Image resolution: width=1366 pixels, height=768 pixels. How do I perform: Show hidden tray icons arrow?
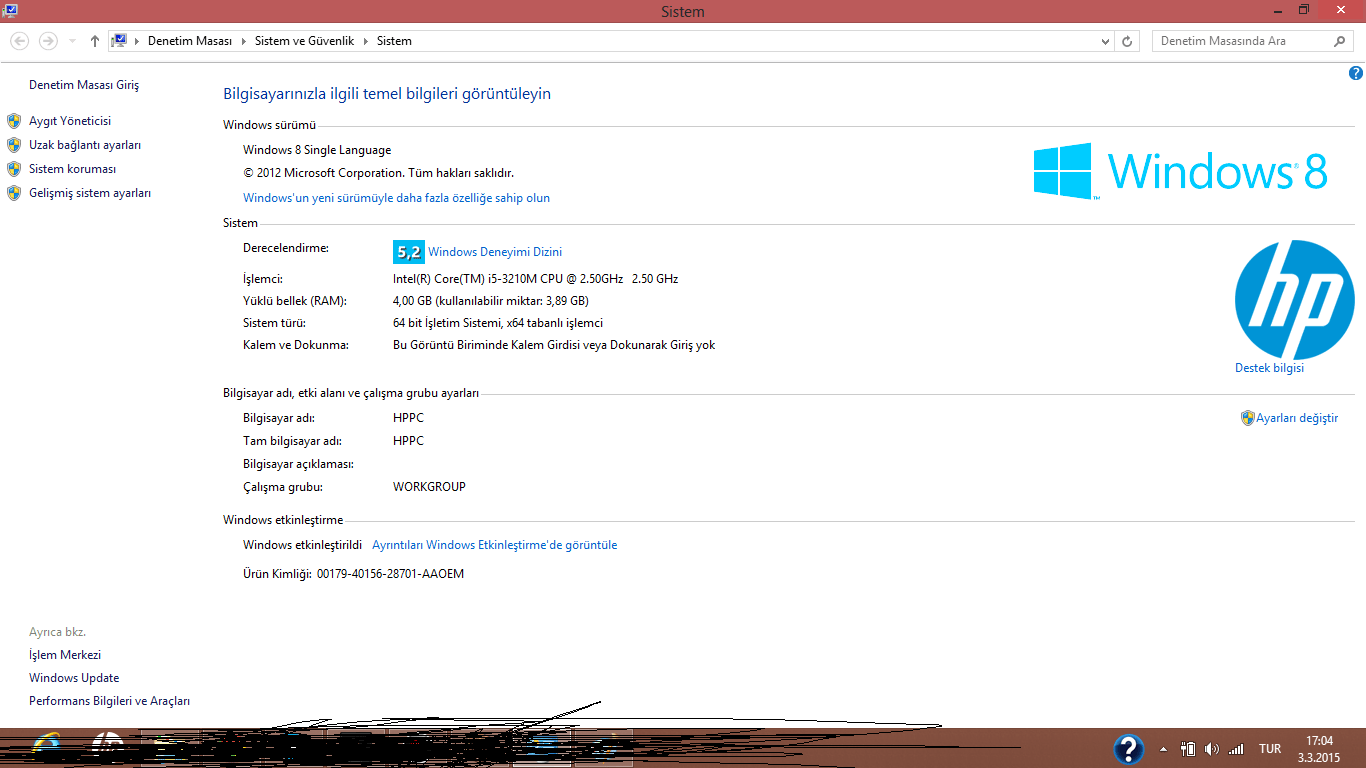point(1163,749)
